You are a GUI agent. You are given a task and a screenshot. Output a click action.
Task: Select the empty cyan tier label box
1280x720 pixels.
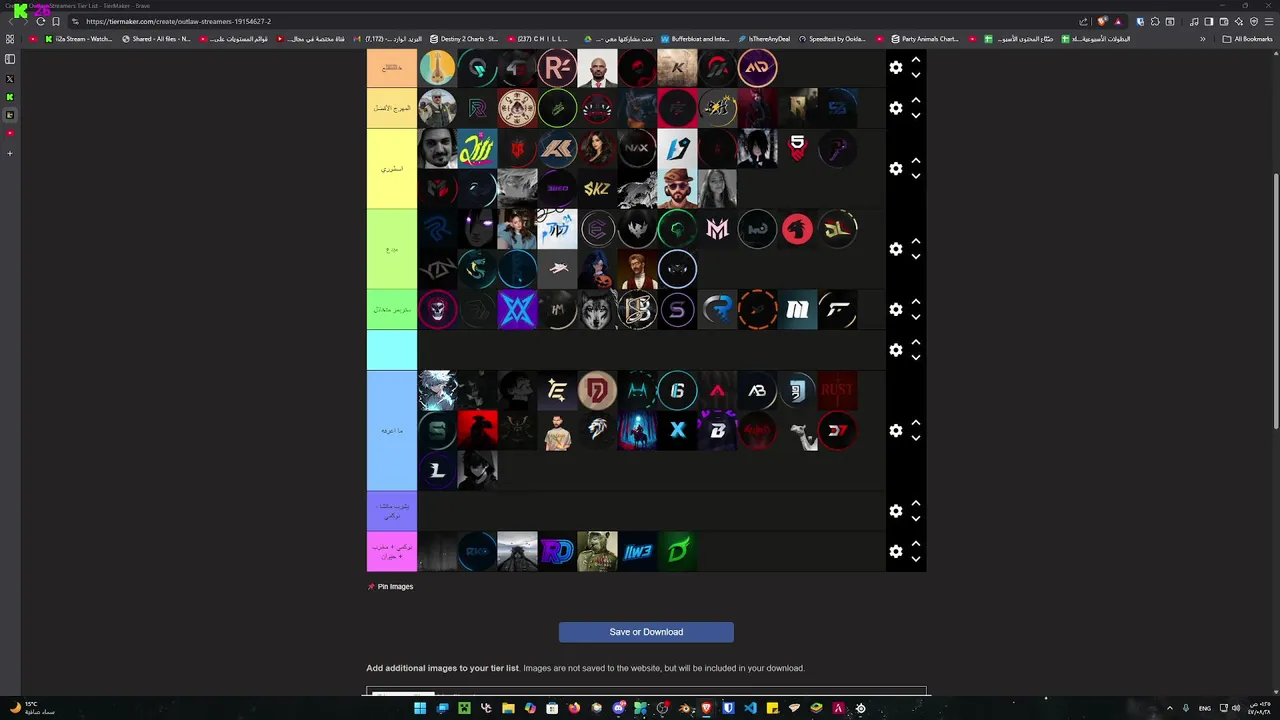coord(392,350)
